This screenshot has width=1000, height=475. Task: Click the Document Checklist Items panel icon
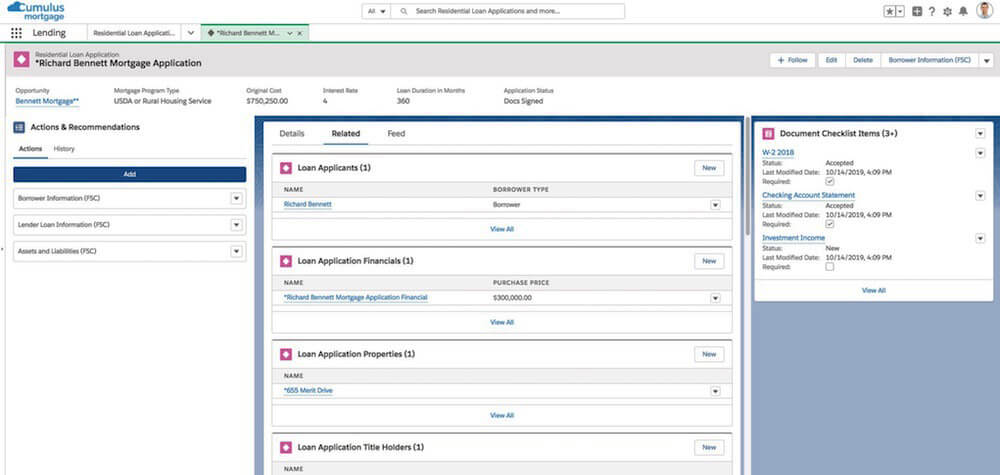click(x=767, y=133)
